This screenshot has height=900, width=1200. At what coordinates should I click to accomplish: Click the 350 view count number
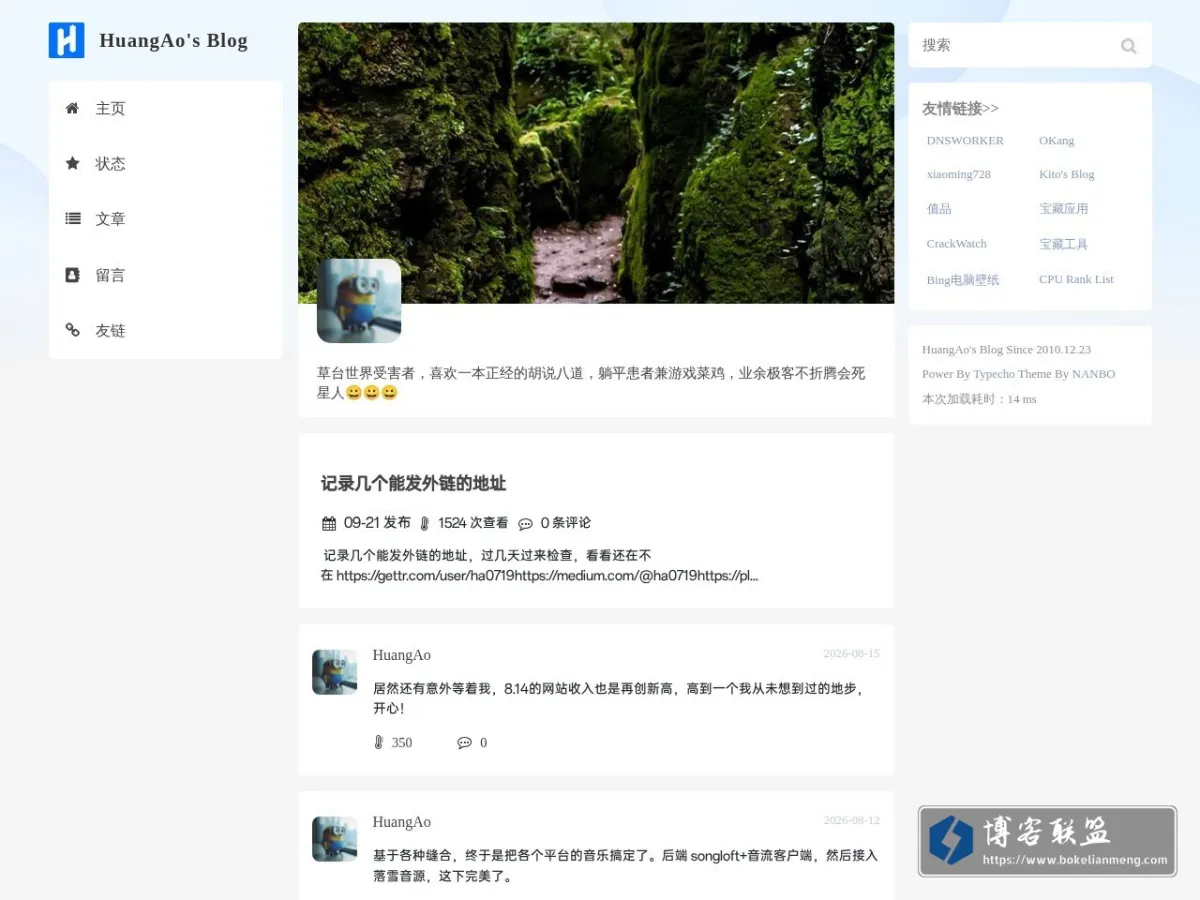point(402,743)
